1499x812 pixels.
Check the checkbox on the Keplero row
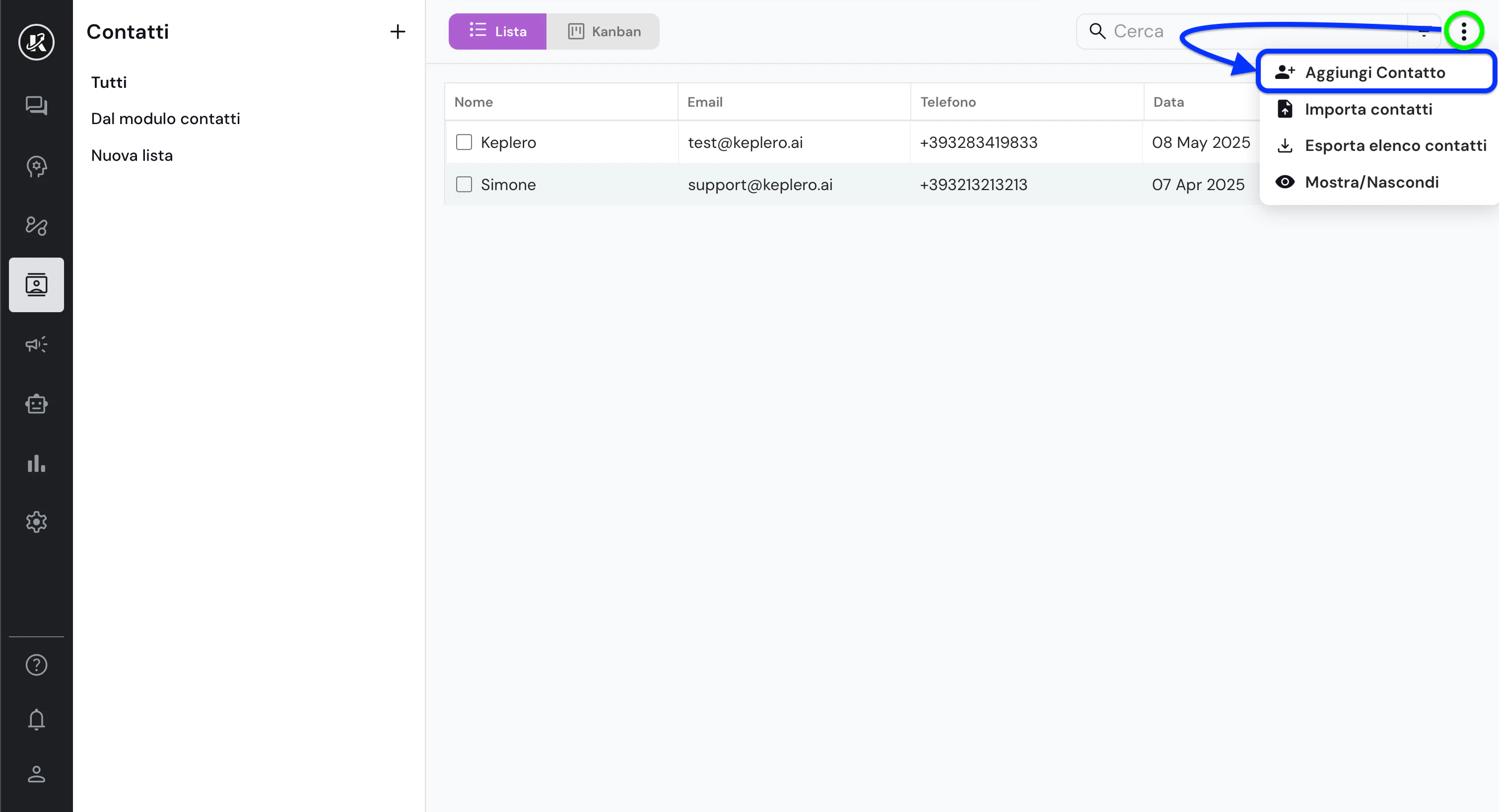click(464, 141)
